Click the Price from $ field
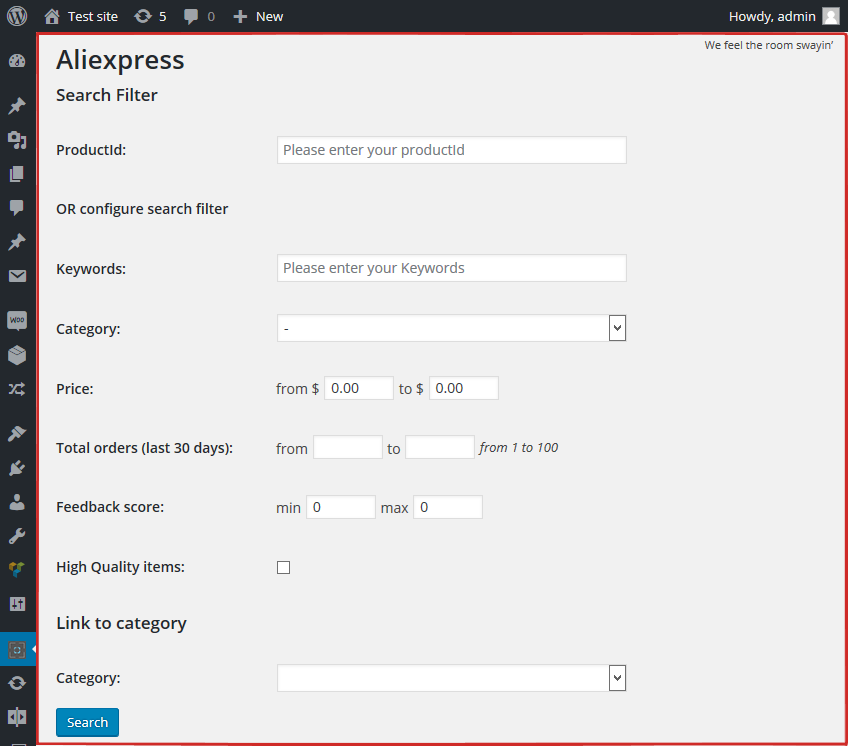Viewport: 848px width, 746px height. (359, 388)
